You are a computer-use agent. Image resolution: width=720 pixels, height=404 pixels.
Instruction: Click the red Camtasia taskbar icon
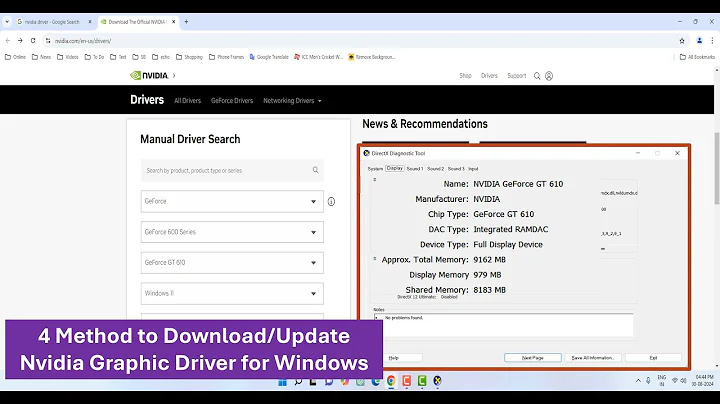click(406, 381)
